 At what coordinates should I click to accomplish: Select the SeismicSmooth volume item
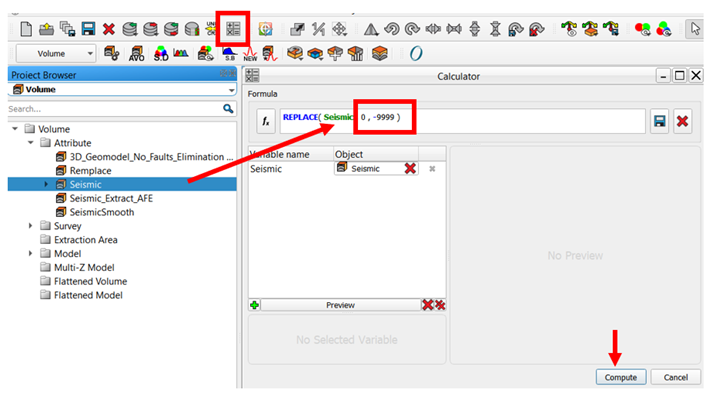pos(102,212)
